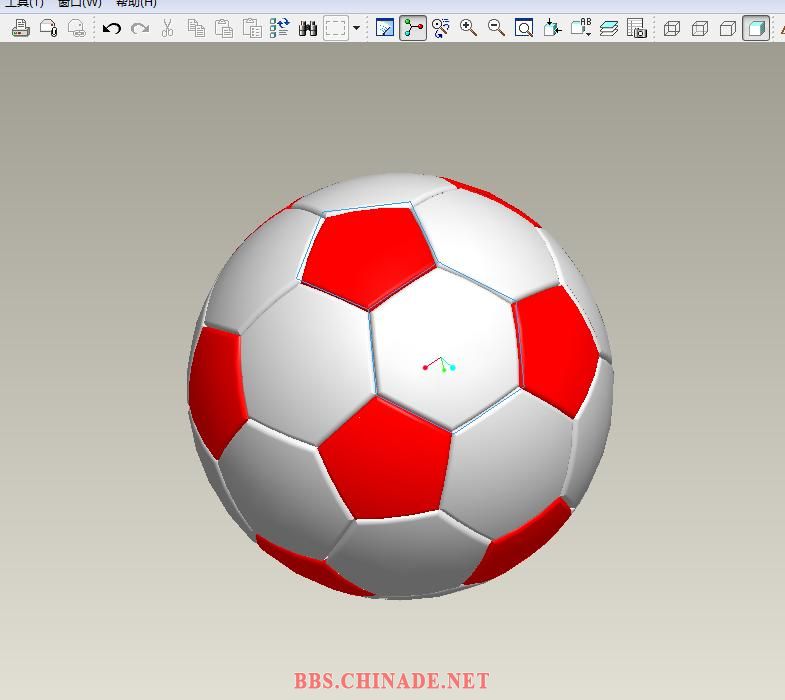Screen dimensions: 785x700
Task: Click the spin center triad on the ball
Action: click(440, 365)
